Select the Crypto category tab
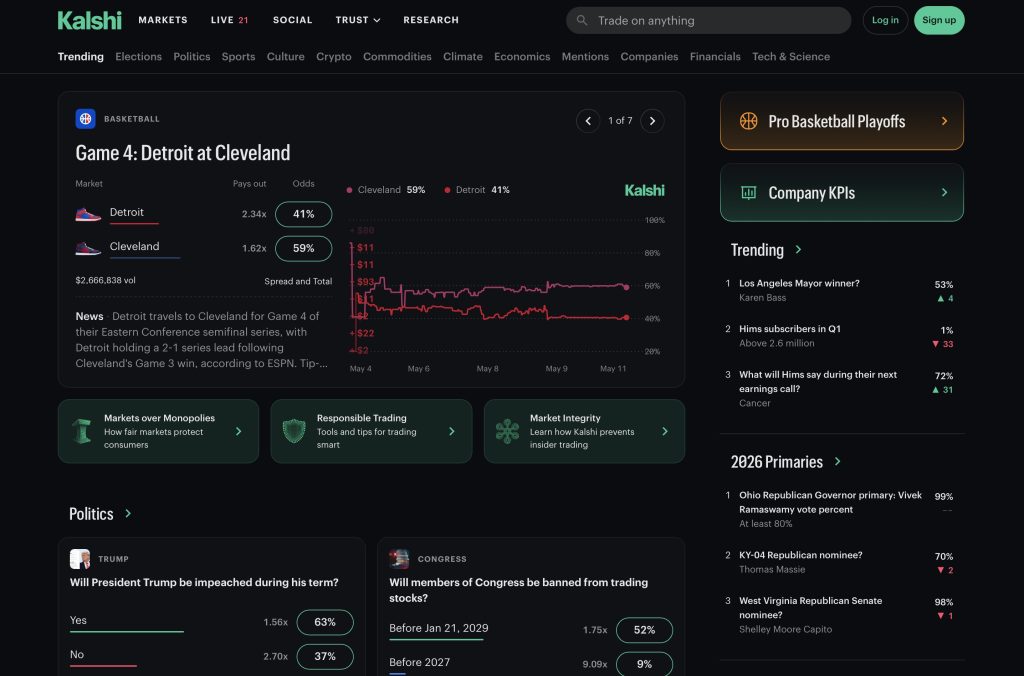1024x676 pixels. 334,57
